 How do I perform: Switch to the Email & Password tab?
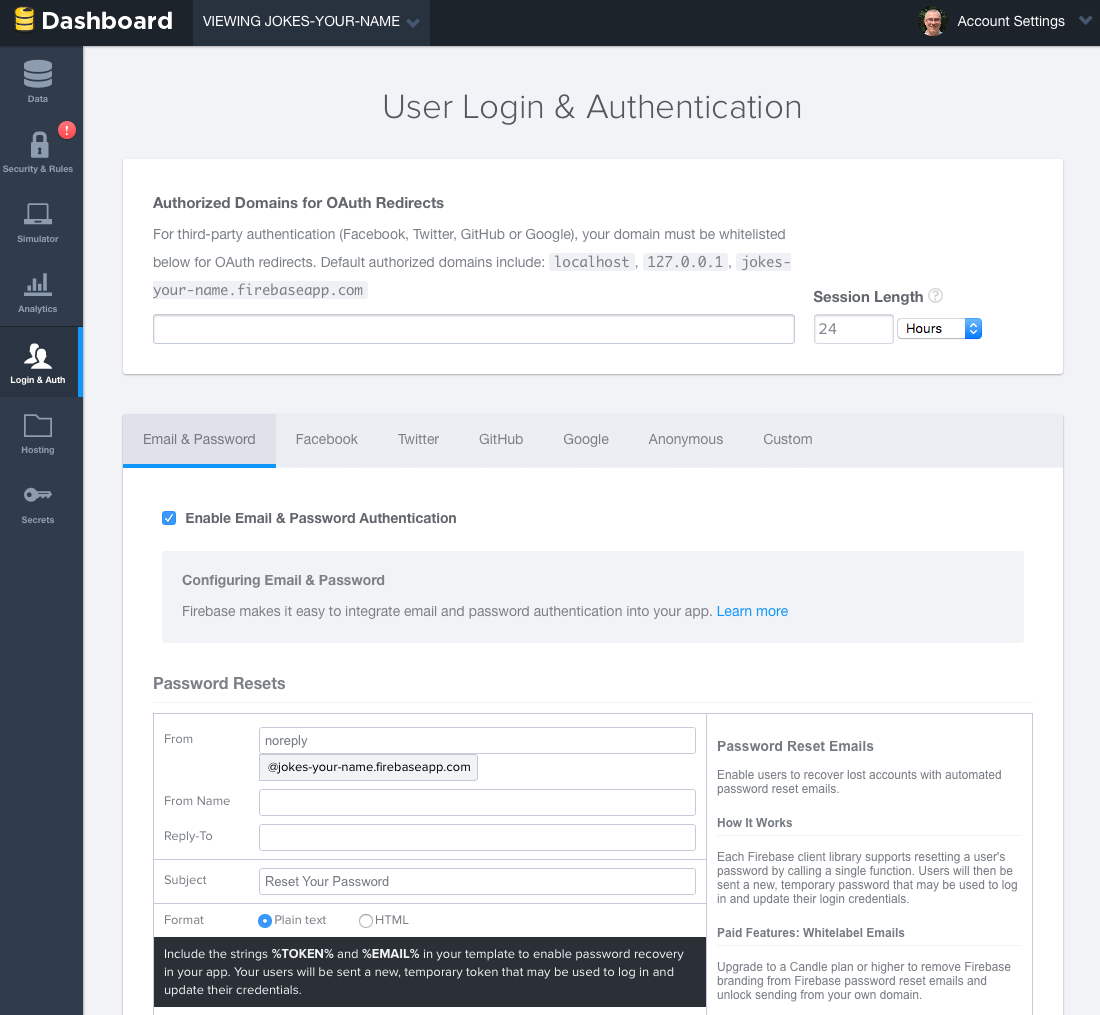click(199, 440)
